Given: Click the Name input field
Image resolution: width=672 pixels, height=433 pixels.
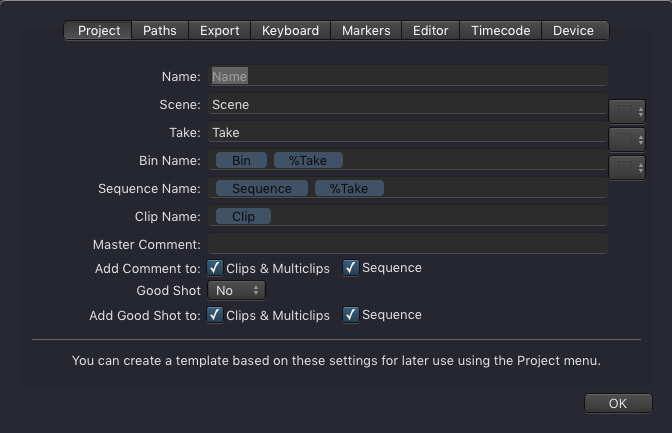Looking at the screenshot, I should click(408, 76).
